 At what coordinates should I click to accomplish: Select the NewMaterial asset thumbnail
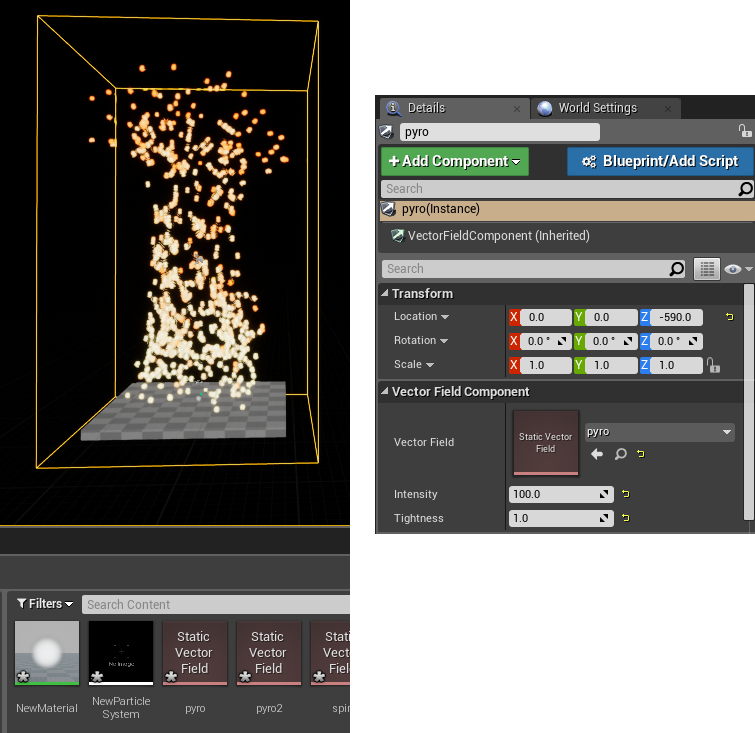[x=47, y=653]
